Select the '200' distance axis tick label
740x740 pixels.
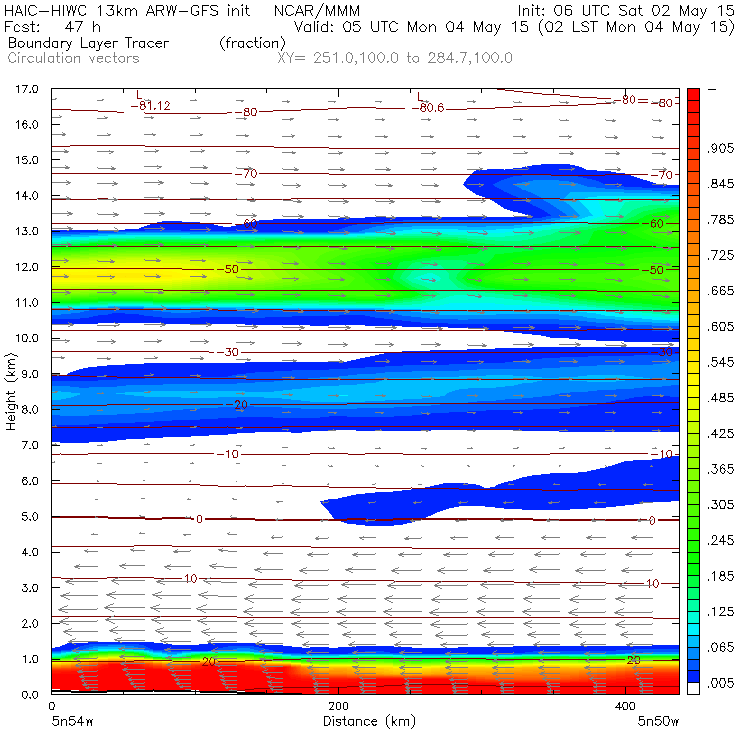pyautogui.click(x=338, y=706)
